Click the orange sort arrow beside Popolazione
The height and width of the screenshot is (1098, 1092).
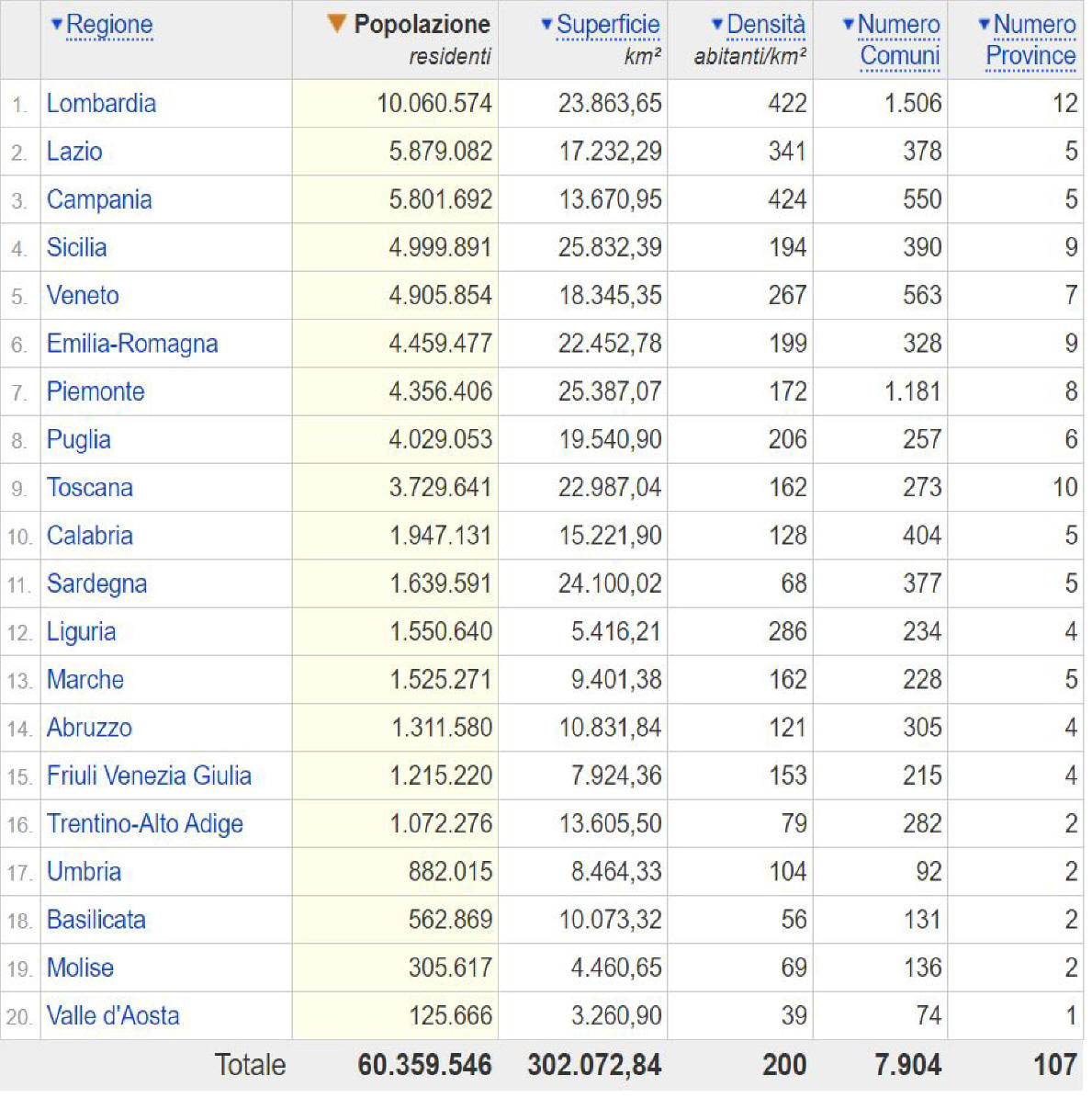(x=337, y=24)
